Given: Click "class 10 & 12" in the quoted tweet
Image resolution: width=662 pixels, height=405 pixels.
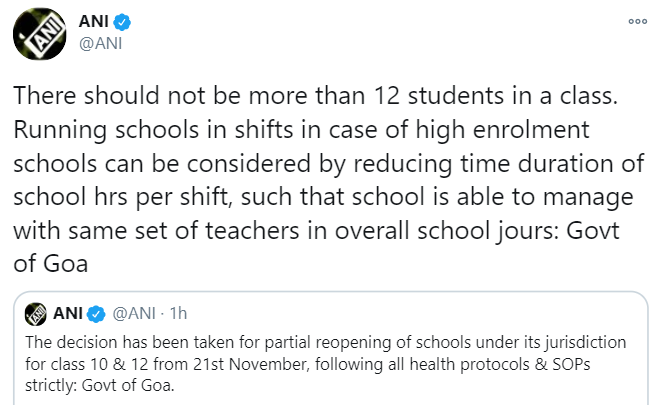Looking at the screenshot, I should click(129, 361).
